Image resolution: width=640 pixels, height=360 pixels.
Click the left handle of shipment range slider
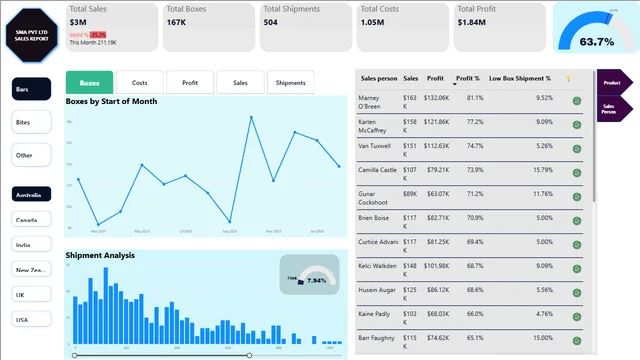(x=74, y=356)
